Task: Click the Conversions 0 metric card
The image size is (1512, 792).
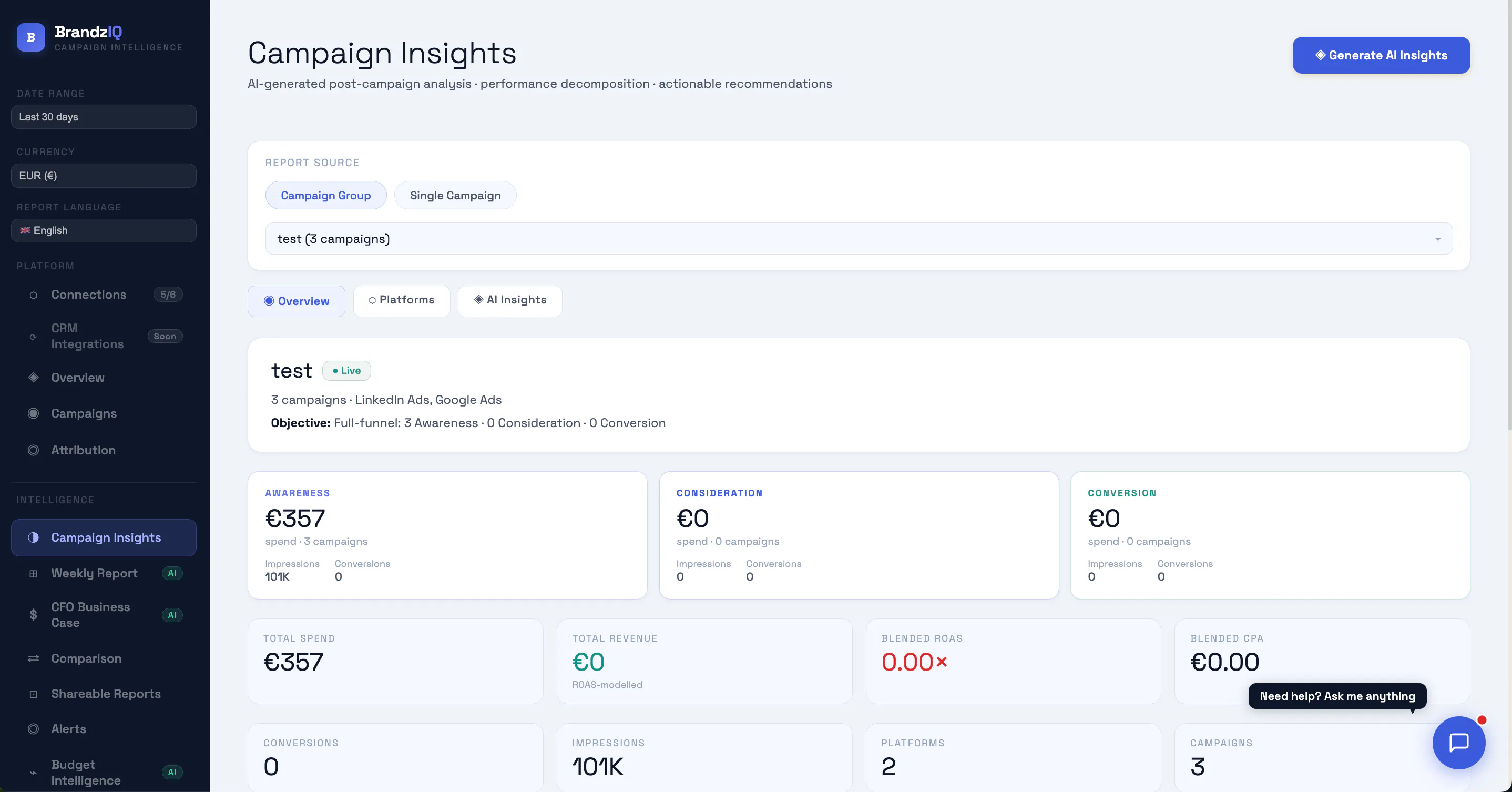Action: [395, 758]
